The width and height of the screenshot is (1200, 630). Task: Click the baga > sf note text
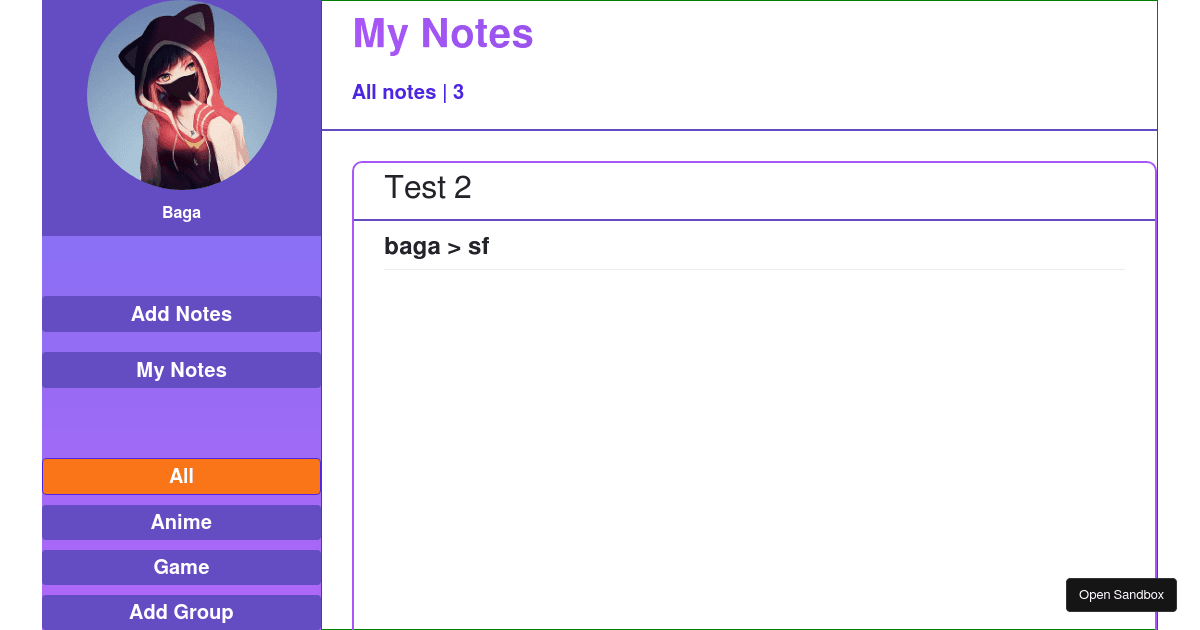pyautogui.click(x=437, y=246)
